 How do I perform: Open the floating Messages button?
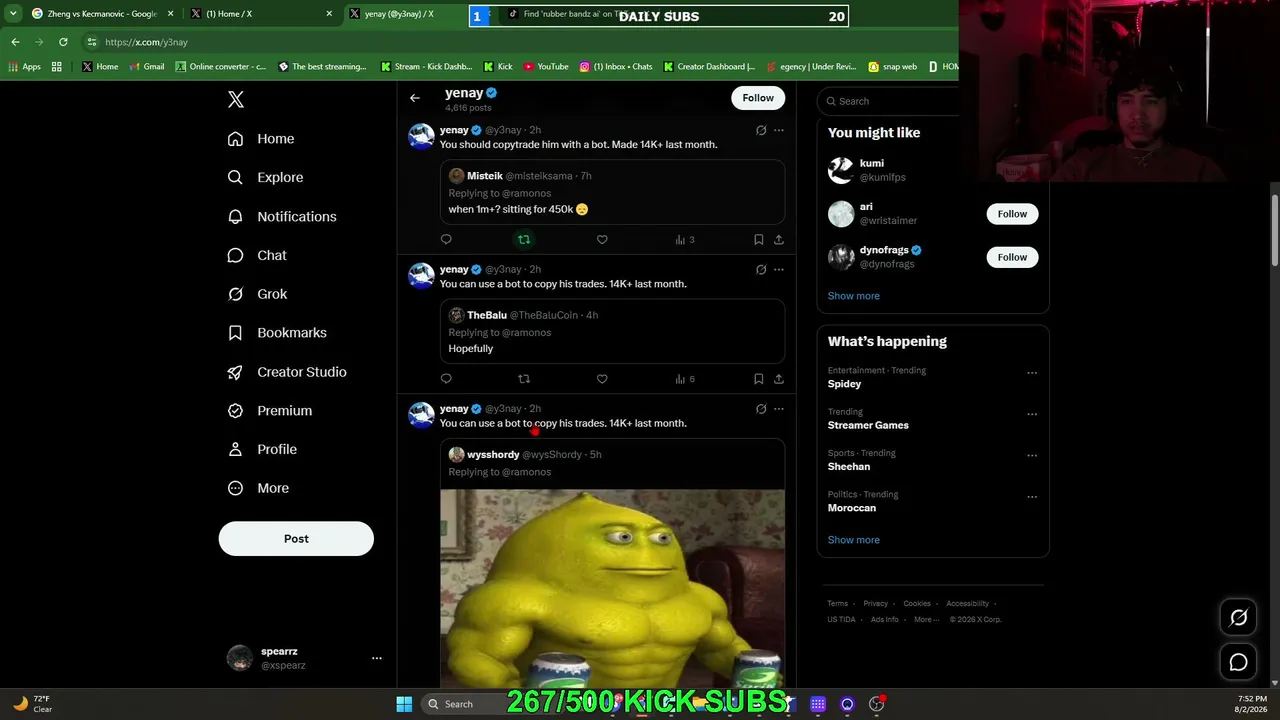1238,662
